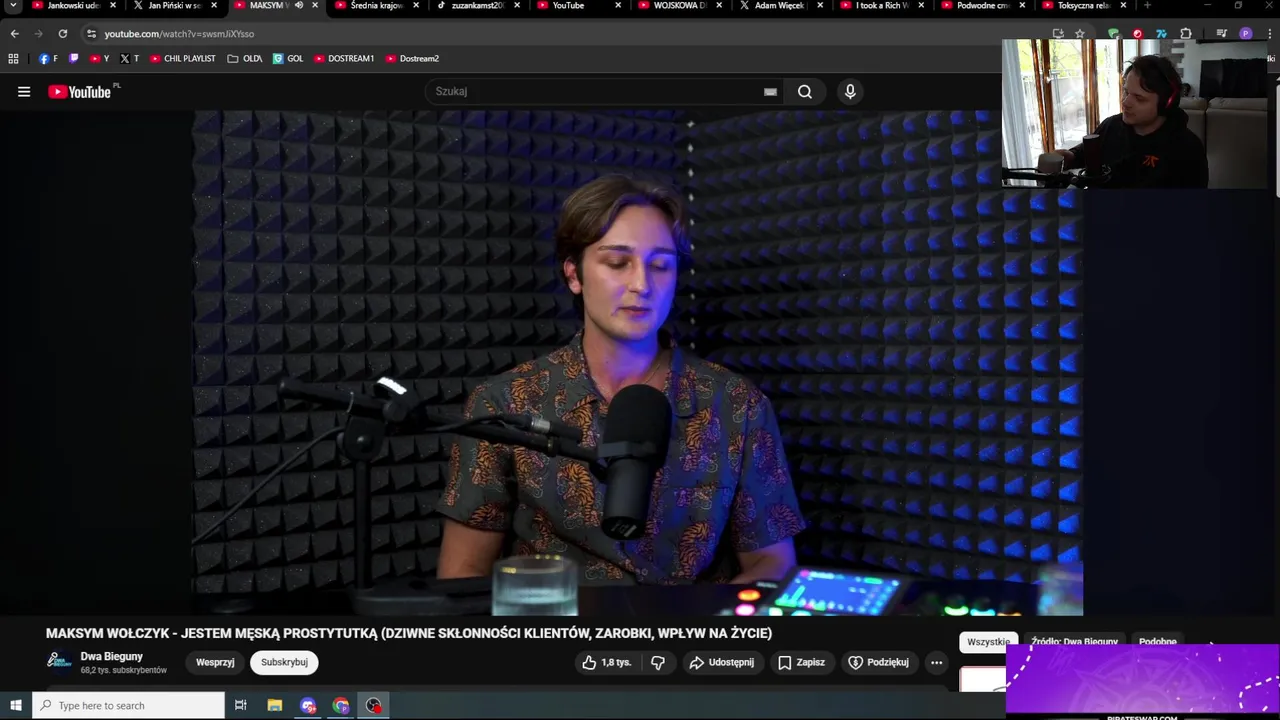This screenshot has width=1280, height=720.
Task: Open CHIL PLAYLIST bookmark
Action: [182, 59]
